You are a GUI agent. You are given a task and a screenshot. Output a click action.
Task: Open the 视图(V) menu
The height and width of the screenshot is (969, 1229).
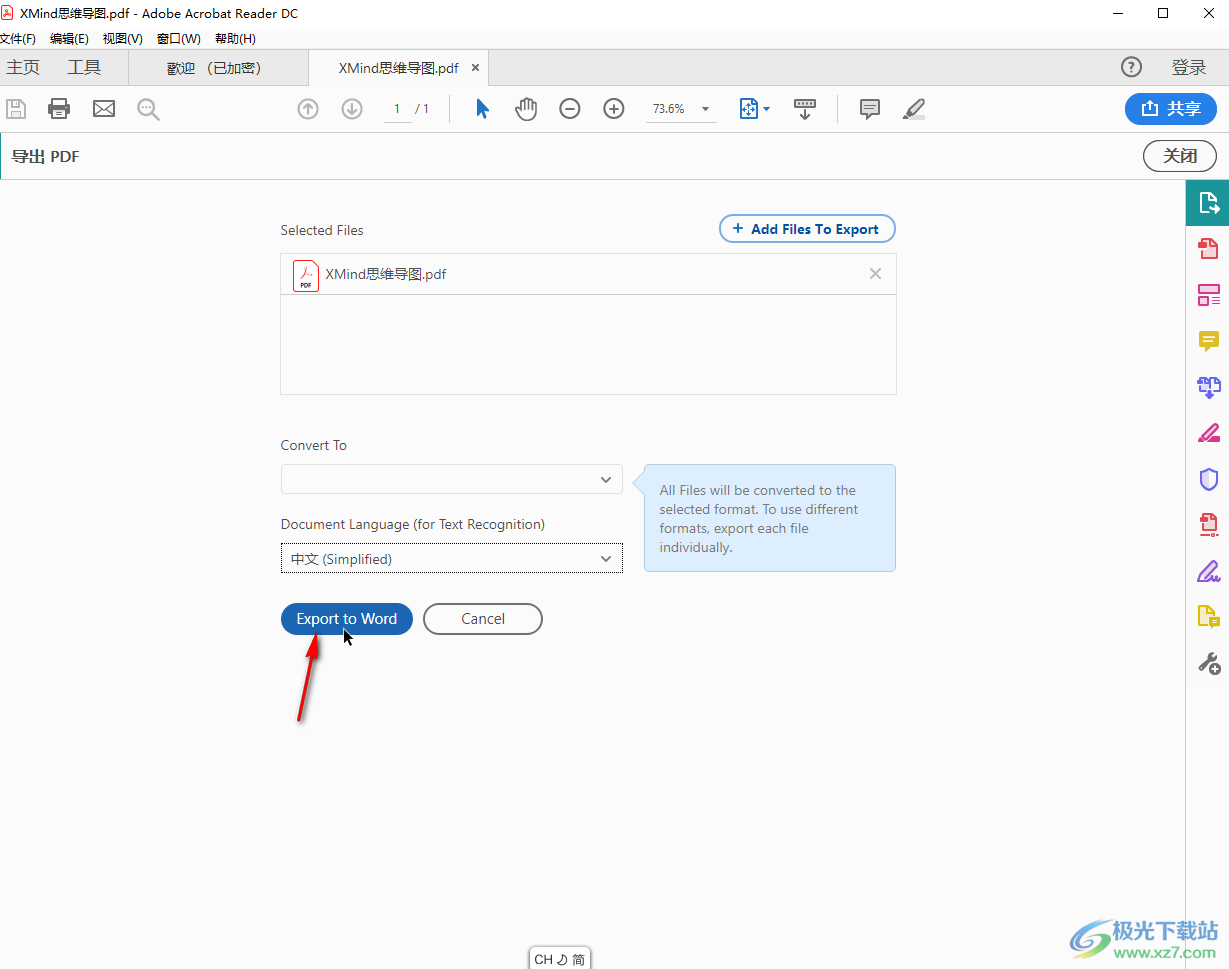[x=123, y=39]
